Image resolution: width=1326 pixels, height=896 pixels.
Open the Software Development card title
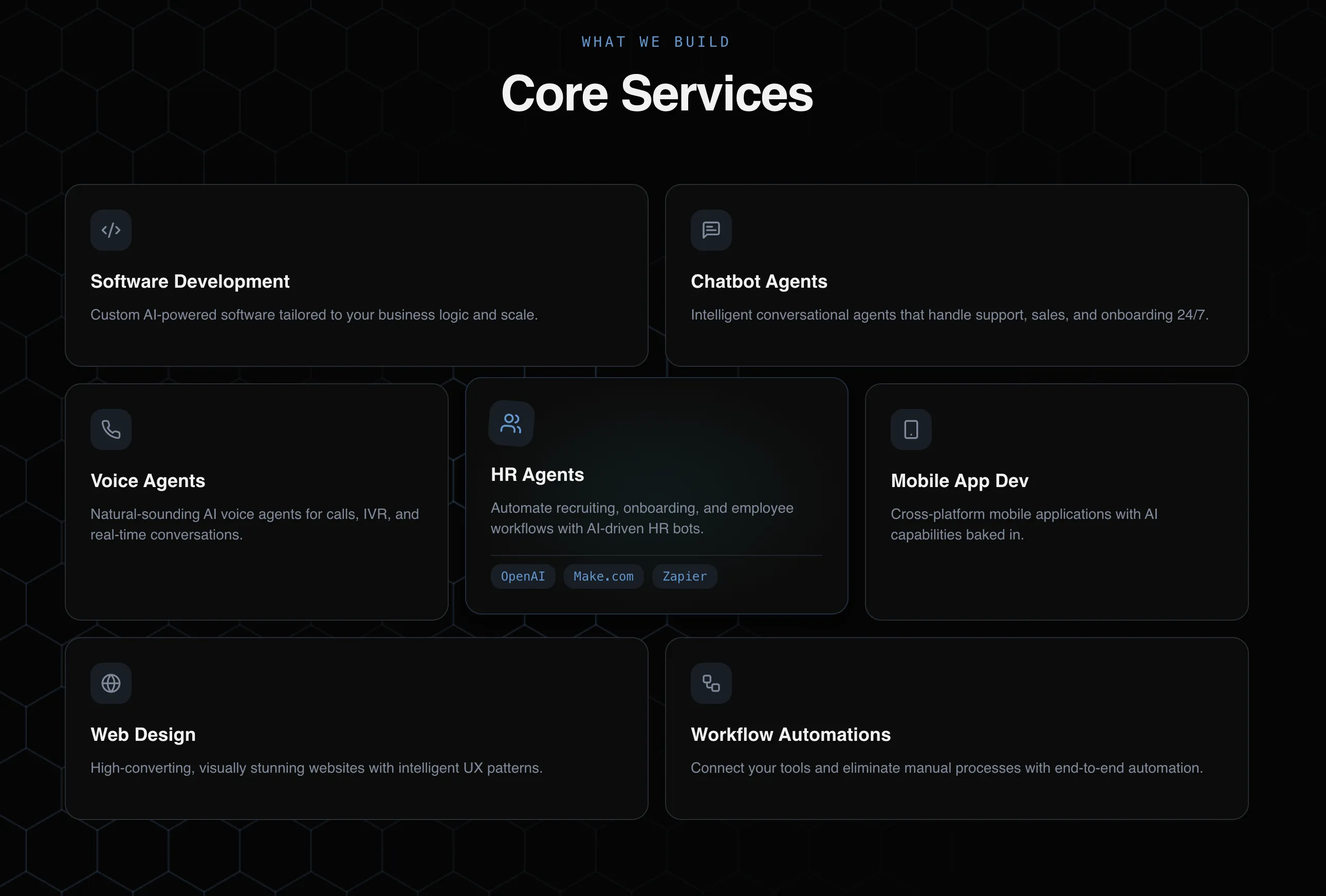coord(190,281)
